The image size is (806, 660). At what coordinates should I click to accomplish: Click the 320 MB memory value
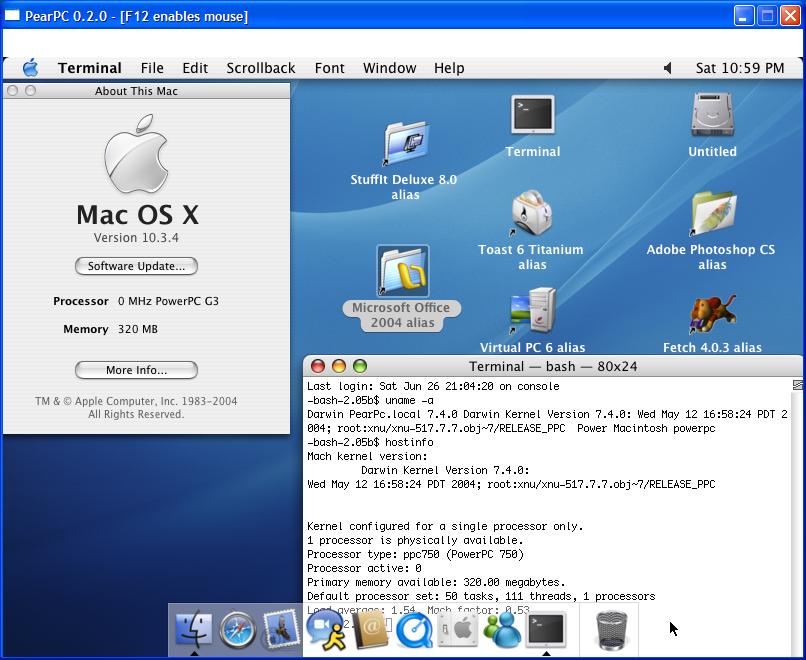(138, 329)
